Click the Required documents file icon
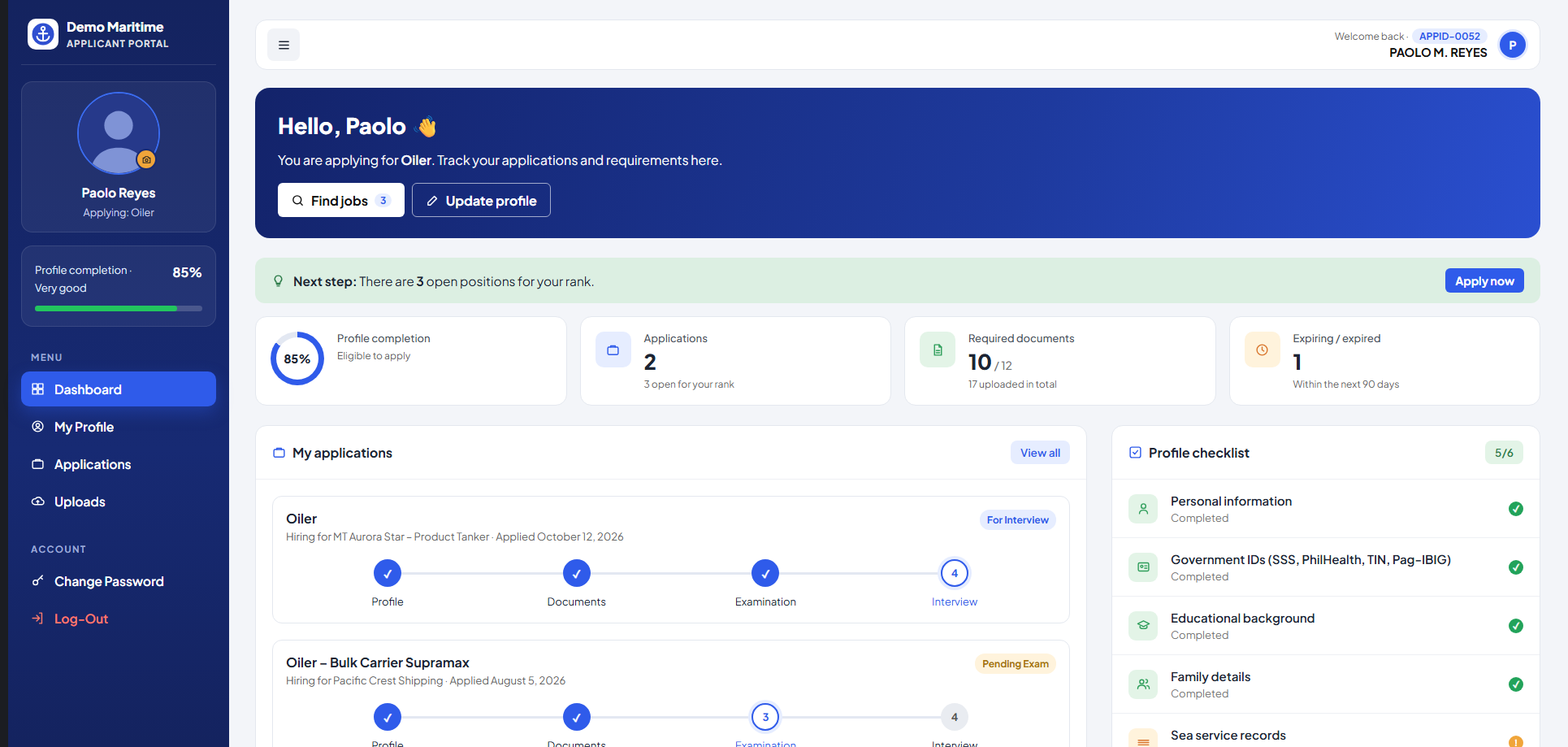 938,350
